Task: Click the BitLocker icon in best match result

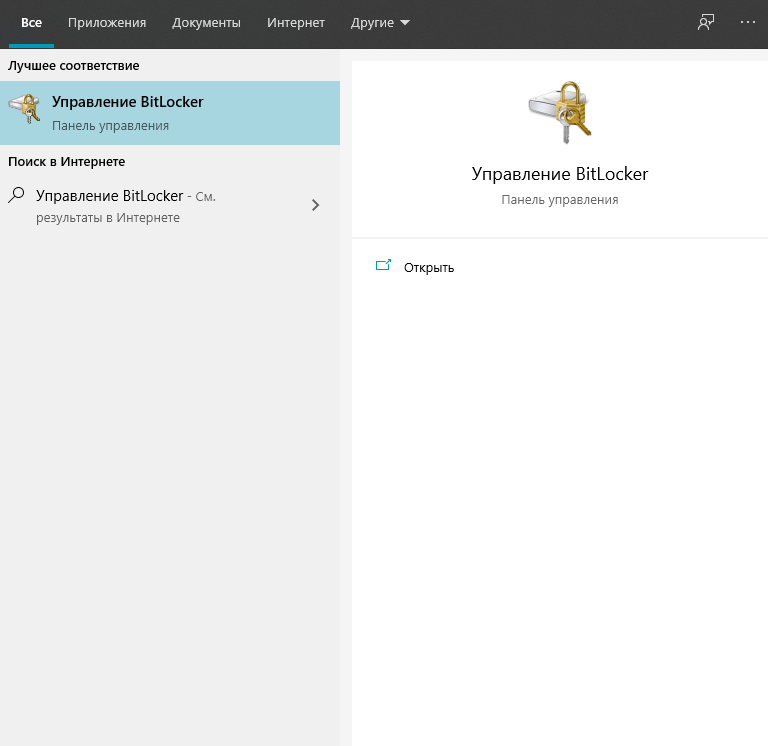Action: click(x=24, y=110)
